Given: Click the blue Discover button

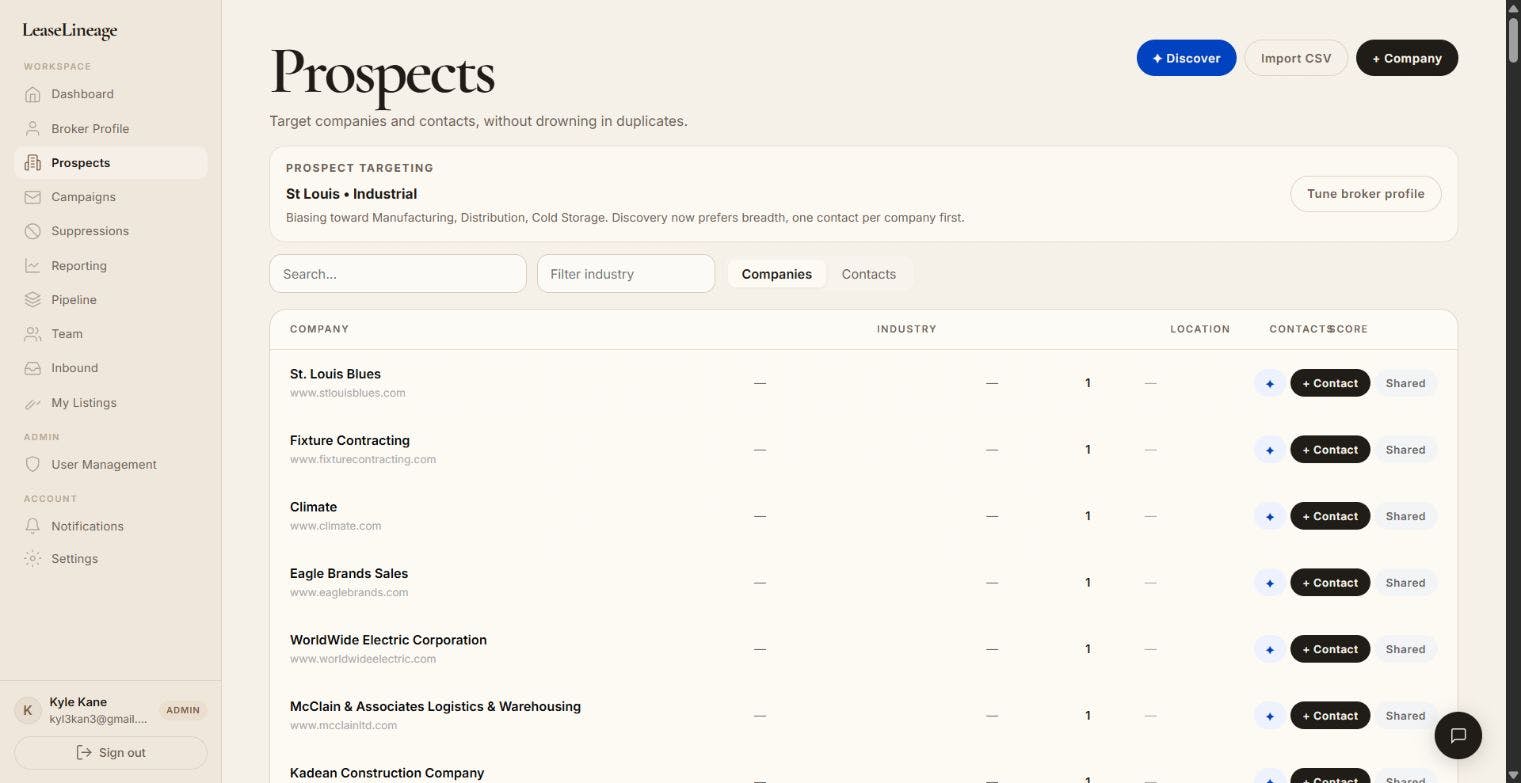Looking at the screenshot, I should point(1186,58).
